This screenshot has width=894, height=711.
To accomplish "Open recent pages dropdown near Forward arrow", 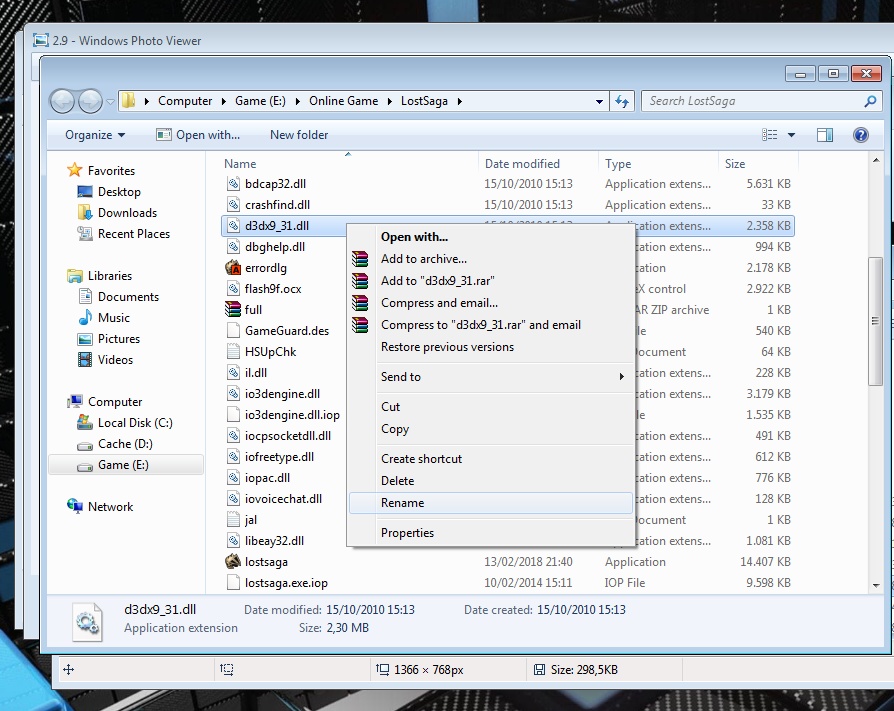I will point(110,102).
